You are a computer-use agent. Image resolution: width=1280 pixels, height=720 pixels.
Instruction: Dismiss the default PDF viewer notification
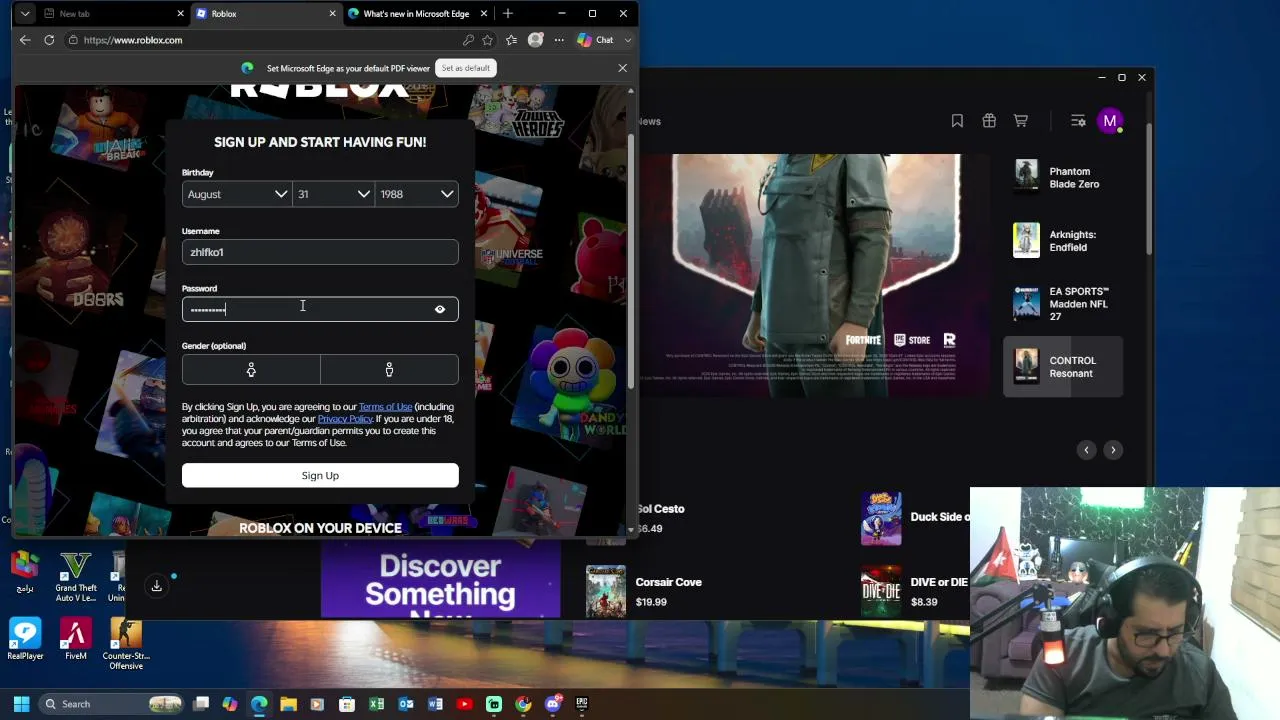(622, 68)
